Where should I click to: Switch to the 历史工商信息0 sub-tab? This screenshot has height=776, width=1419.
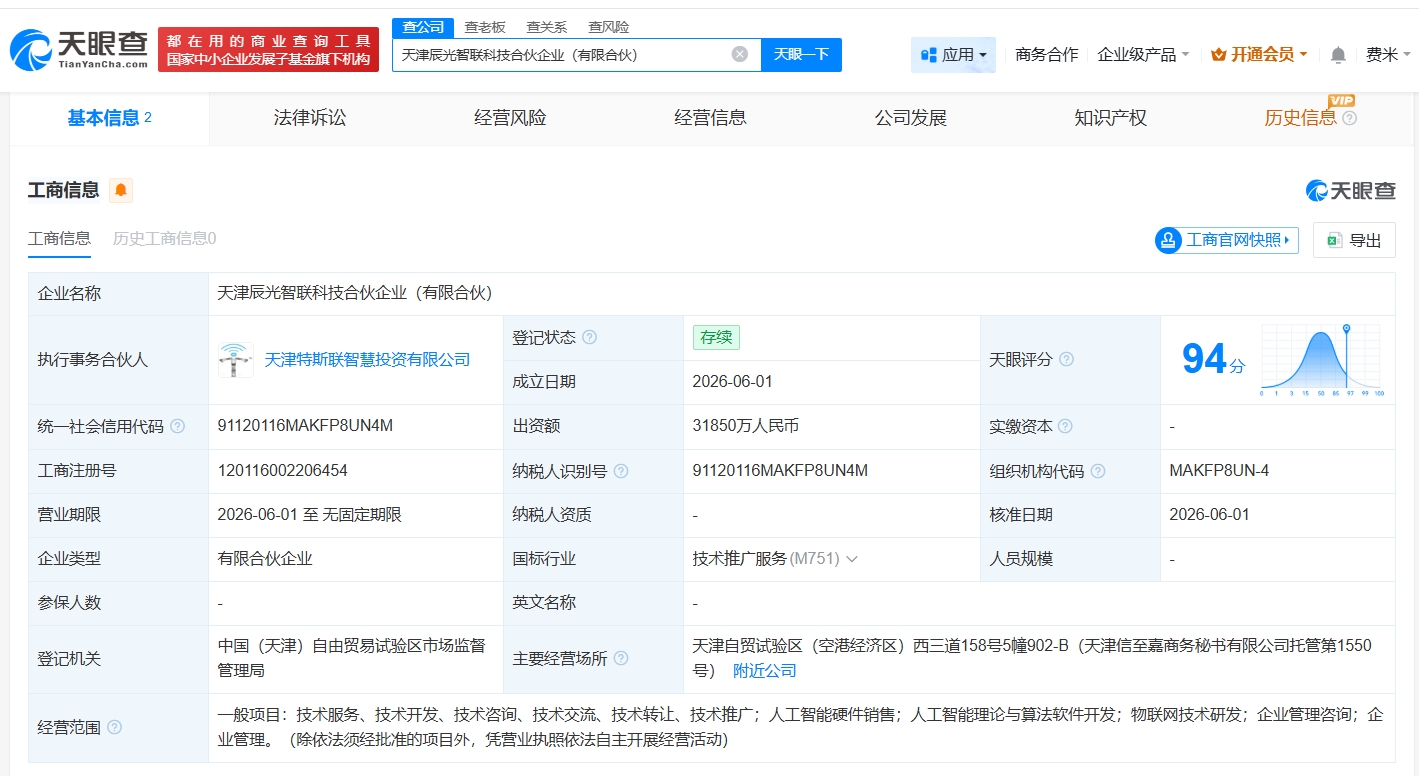164,238
